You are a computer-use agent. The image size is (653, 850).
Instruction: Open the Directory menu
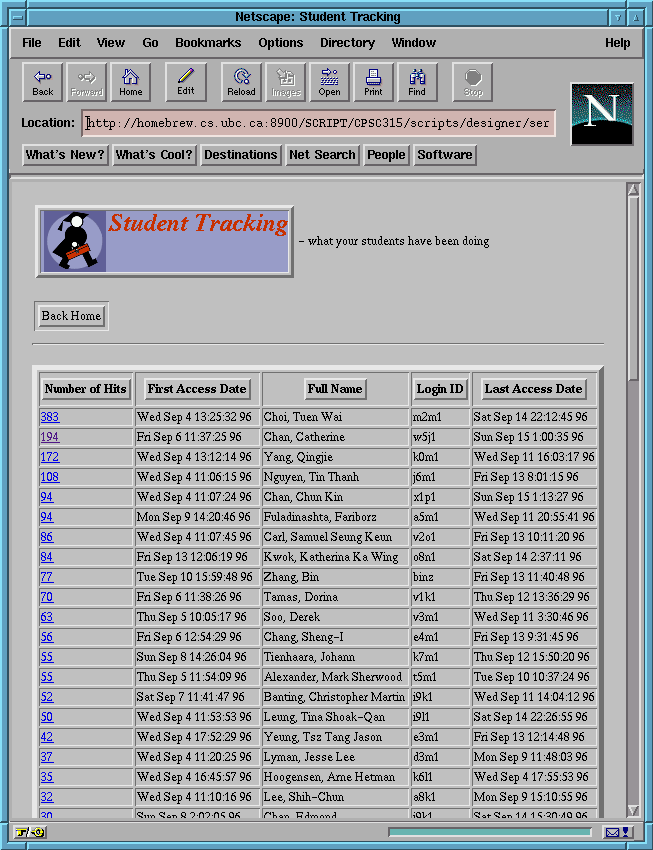347,43
